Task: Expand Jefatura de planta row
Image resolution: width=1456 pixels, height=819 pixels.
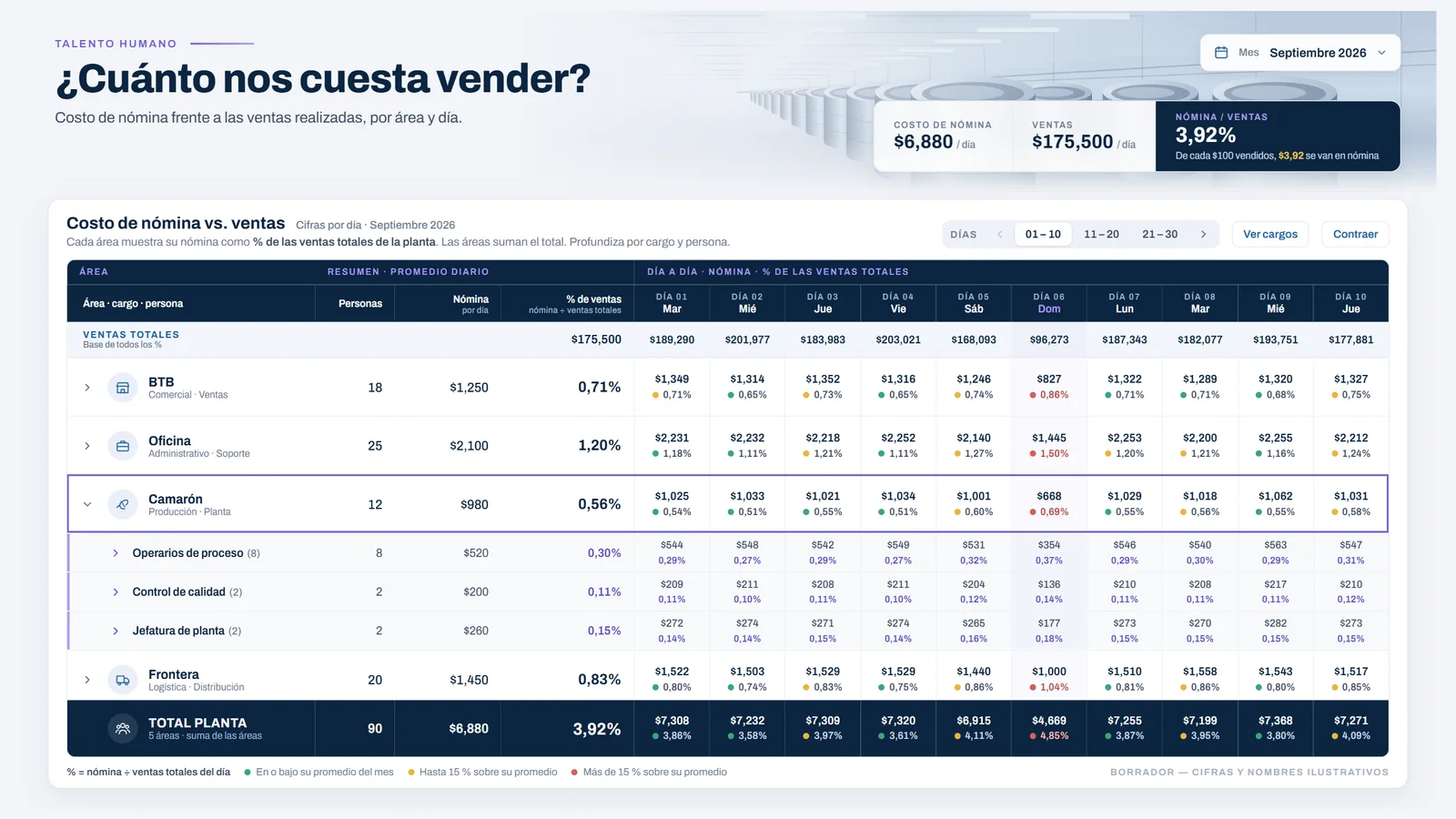Action: (x=116, y=631)
